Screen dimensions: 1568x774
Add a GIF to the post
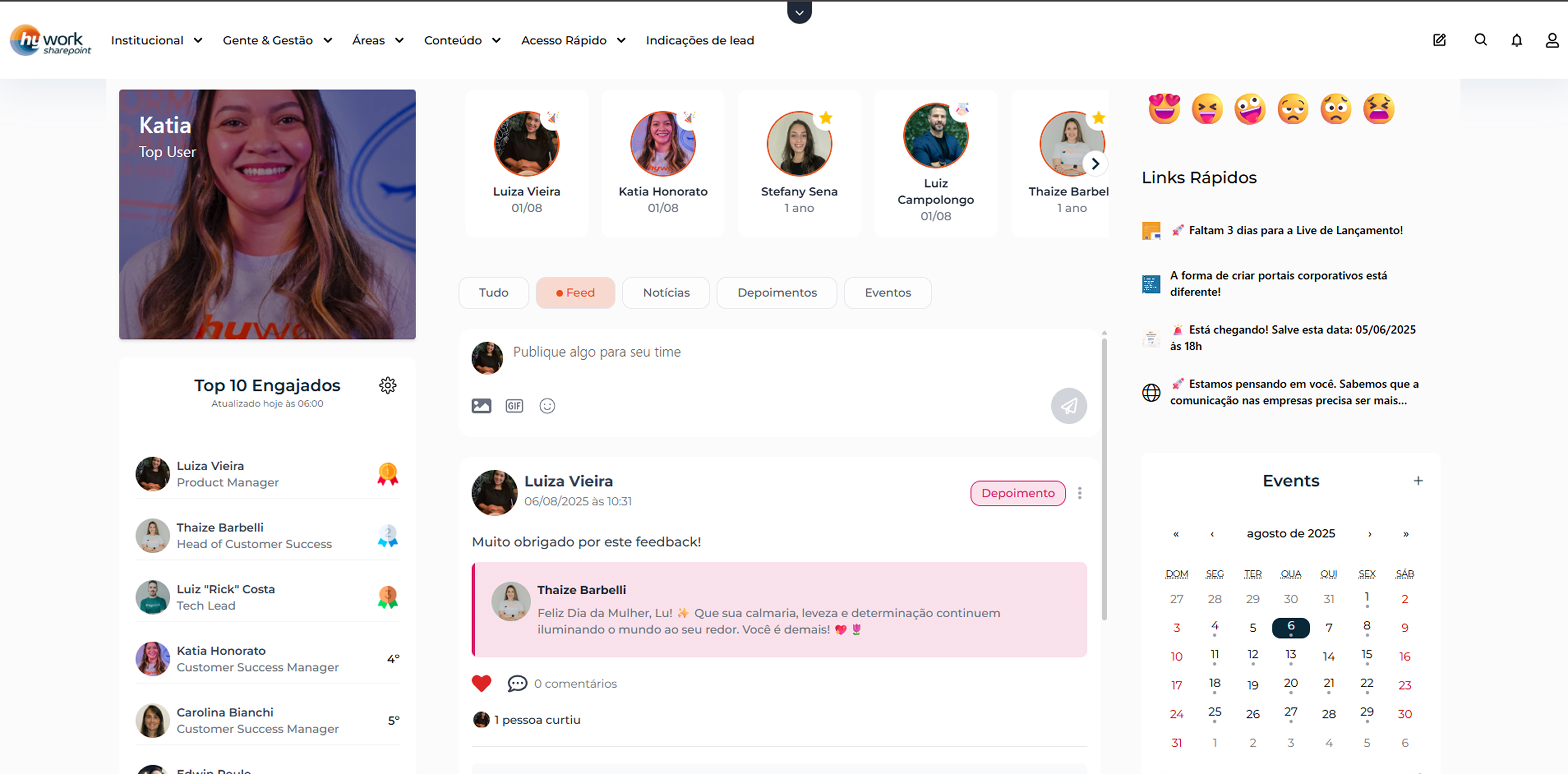[514, 406]
